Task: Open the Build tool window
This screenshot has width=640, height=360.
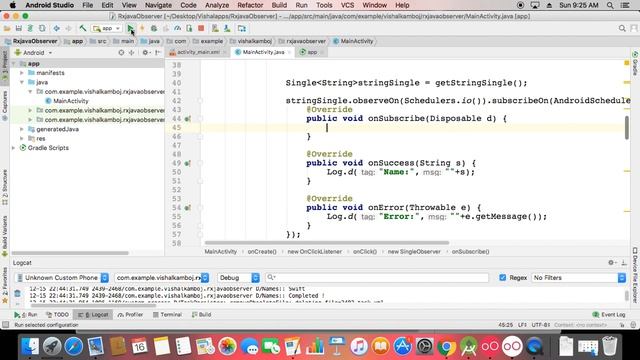Action: coord(201,315)
